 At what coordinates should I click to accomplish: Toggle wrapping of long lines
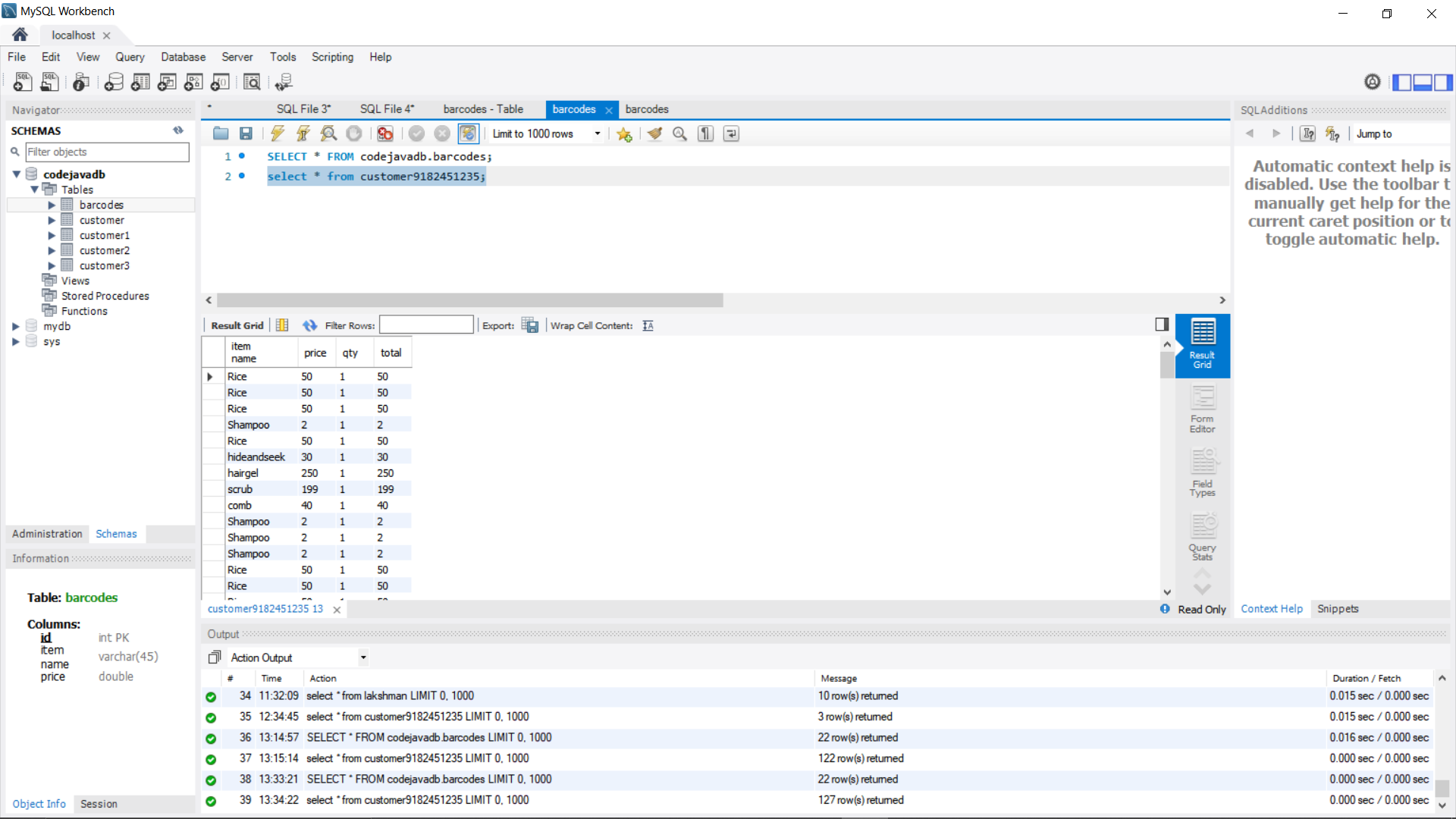coord(730,133)
